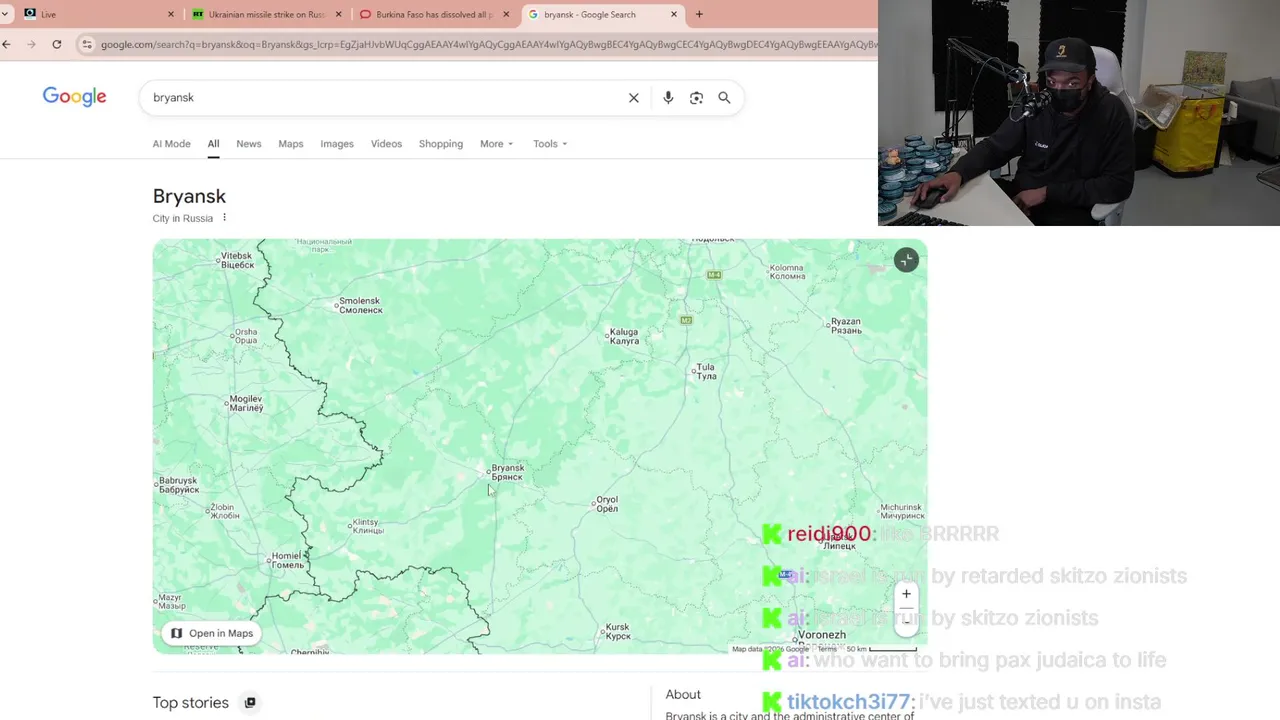Screen dimensions: 1280x720
Task: Click the Michurinsk label on the map
Action: click(901, 511)
